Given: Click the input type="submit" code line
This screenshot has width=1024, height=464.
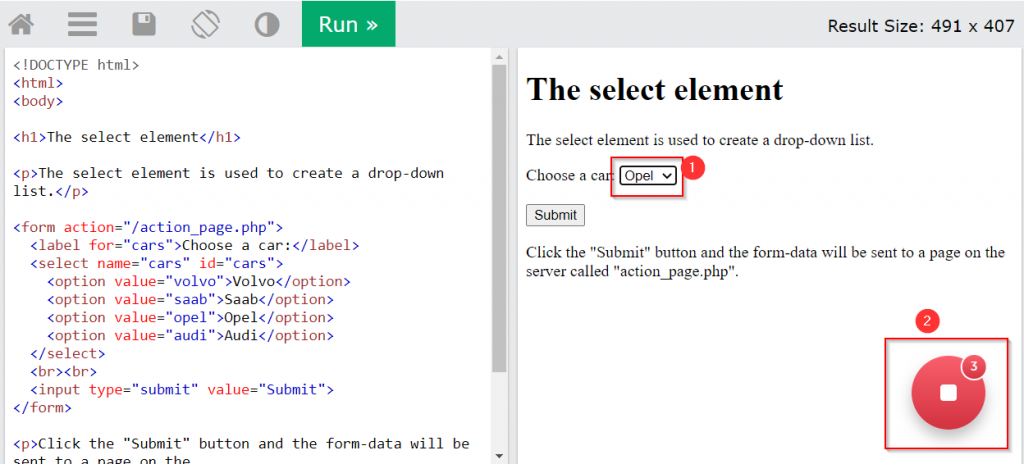Looking at the screenshot, I should point(182,390).
